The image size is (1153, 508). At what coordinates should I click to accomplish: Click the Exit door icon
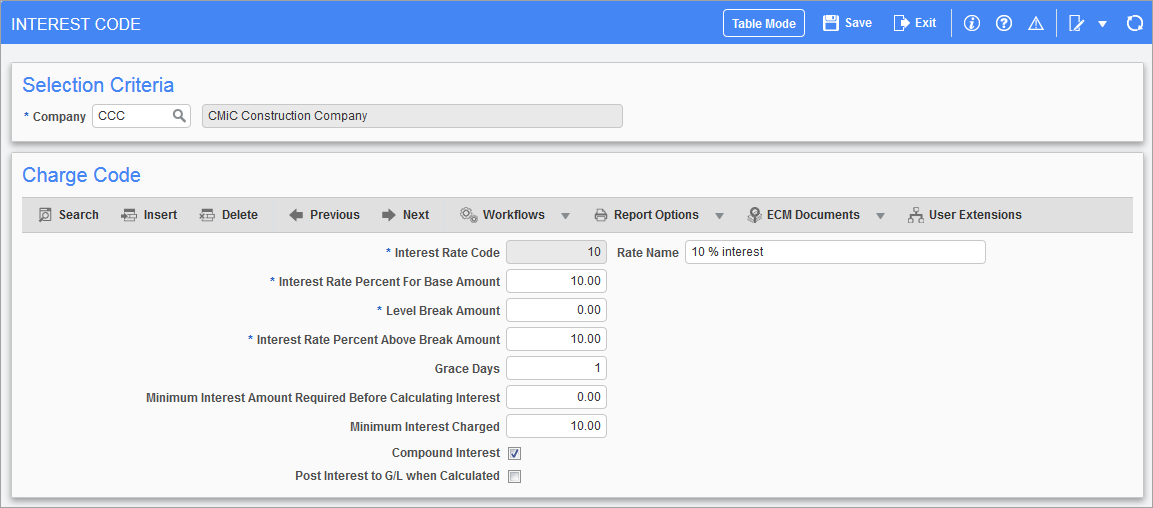click(x=902, y=23)
